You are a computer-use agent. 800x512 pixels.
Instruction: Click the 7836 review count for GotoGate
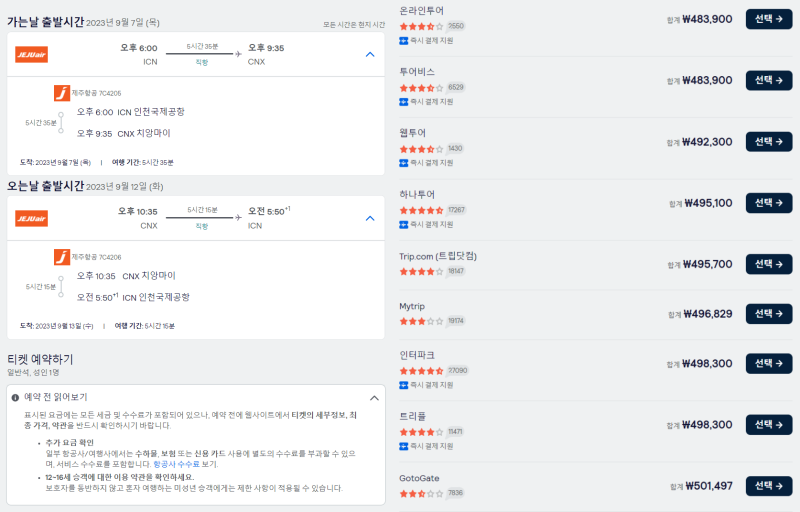[x=455, y=493]
